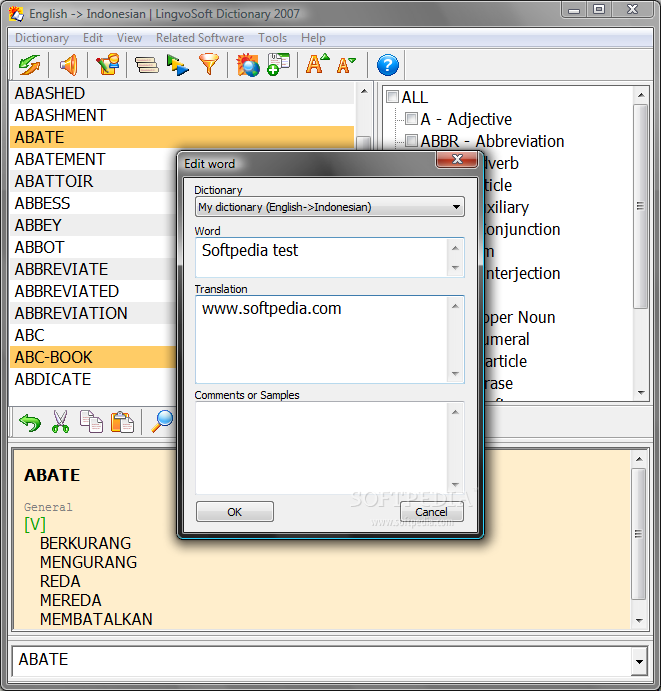Click the translation pane scroll down arrow

coord(639,620)
